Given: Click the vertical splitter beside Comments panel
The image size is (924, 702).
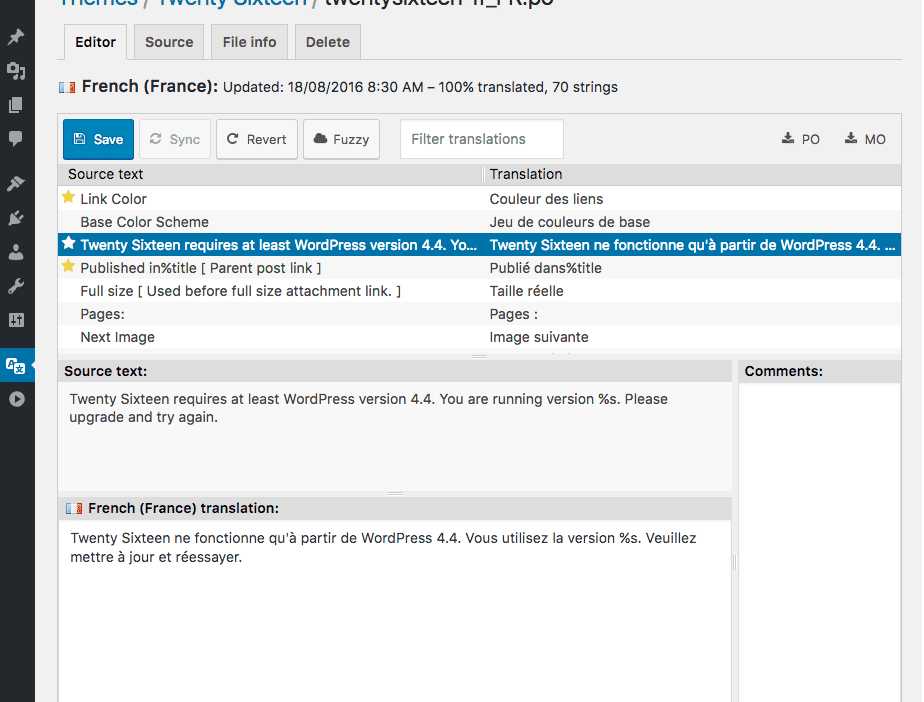Looking at the screenshot, I should click(734, 562).
